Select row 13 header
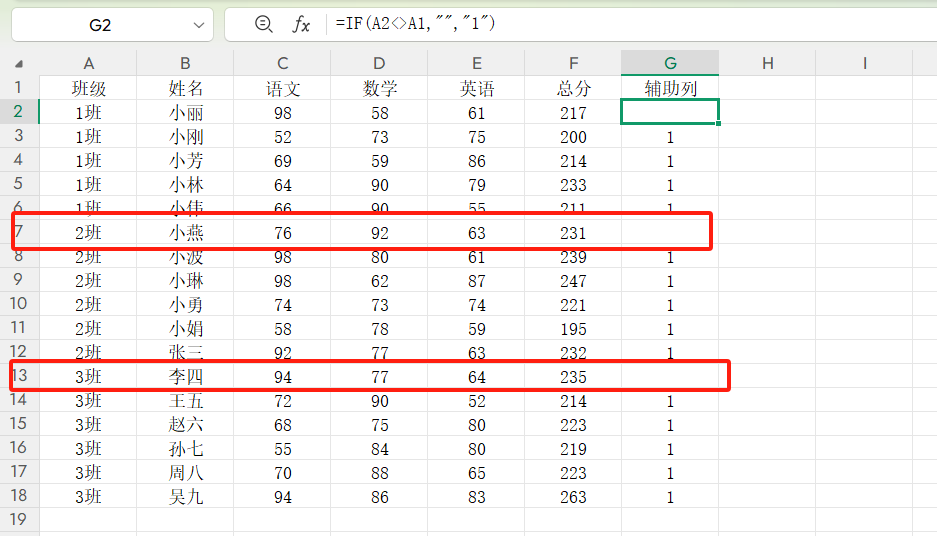 click(19, 376)
